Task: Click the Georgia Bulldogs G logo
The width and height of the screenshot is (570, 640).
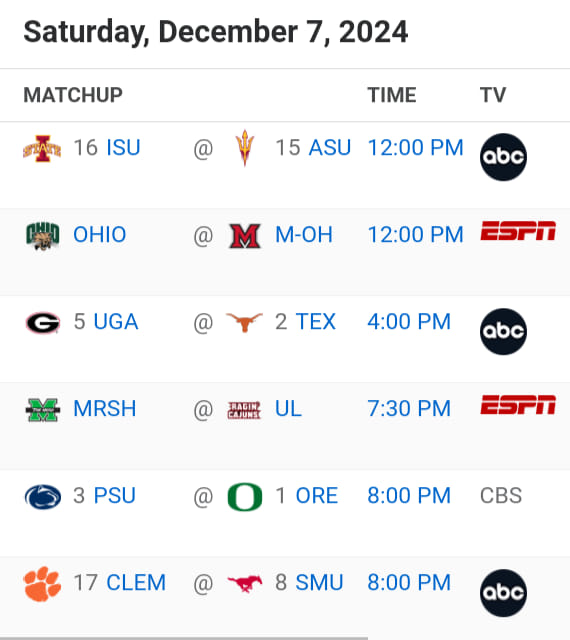Action: 43,323
